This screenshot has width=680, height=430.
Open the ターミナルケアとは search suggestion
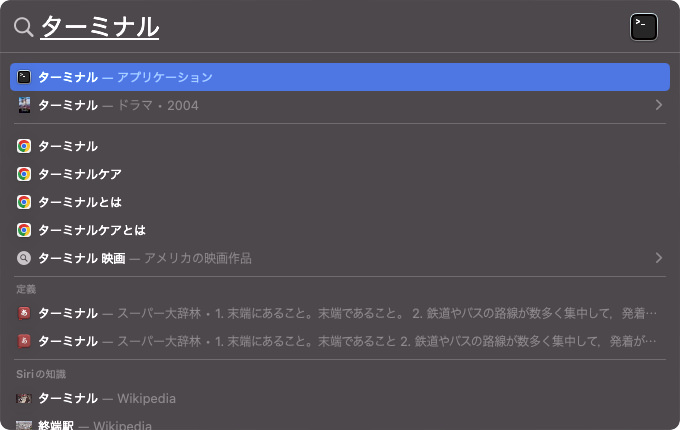[x=340, y=230]
